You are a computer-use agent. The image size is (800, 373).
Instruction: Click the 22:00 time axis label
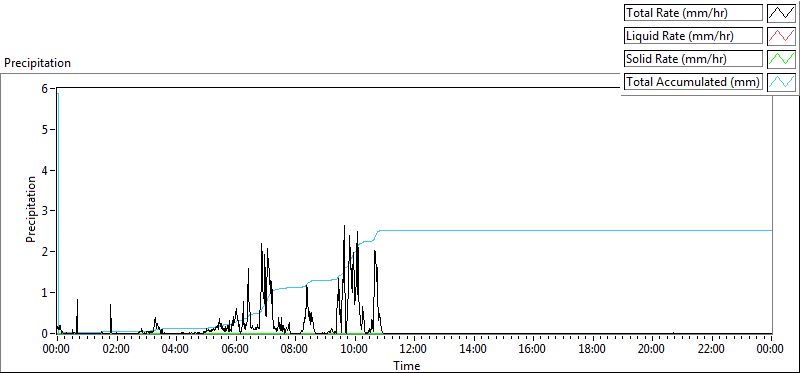tap(711, 350)
